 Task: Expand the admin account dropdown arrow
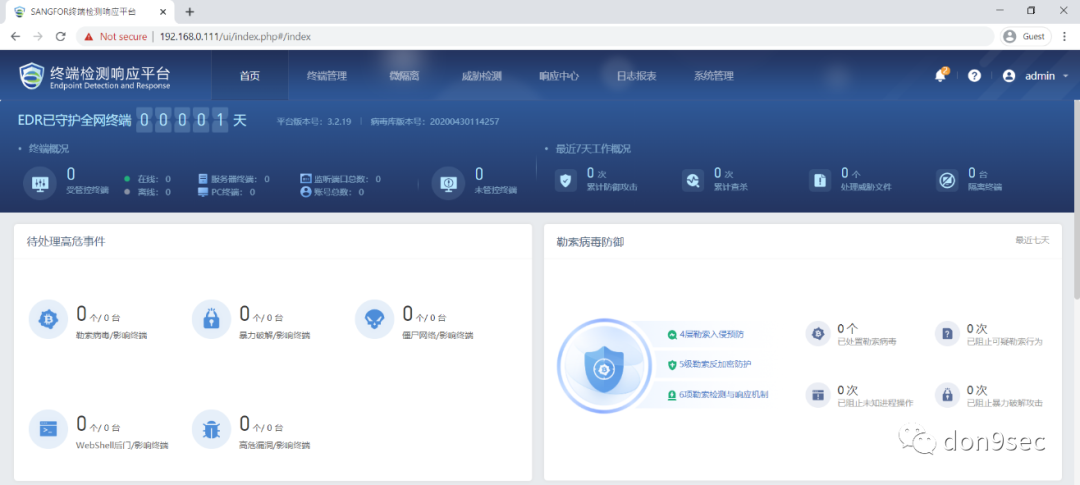pyautogui.click(x=1066, y=76)
